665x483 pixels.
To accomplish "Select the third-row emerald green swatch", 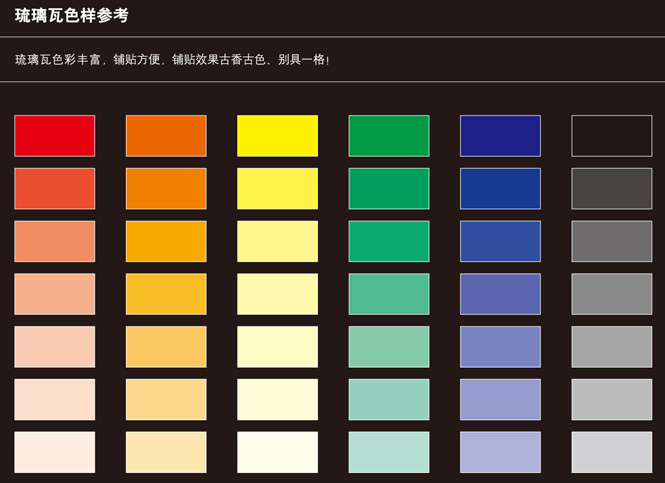I will tap(389, 241).
